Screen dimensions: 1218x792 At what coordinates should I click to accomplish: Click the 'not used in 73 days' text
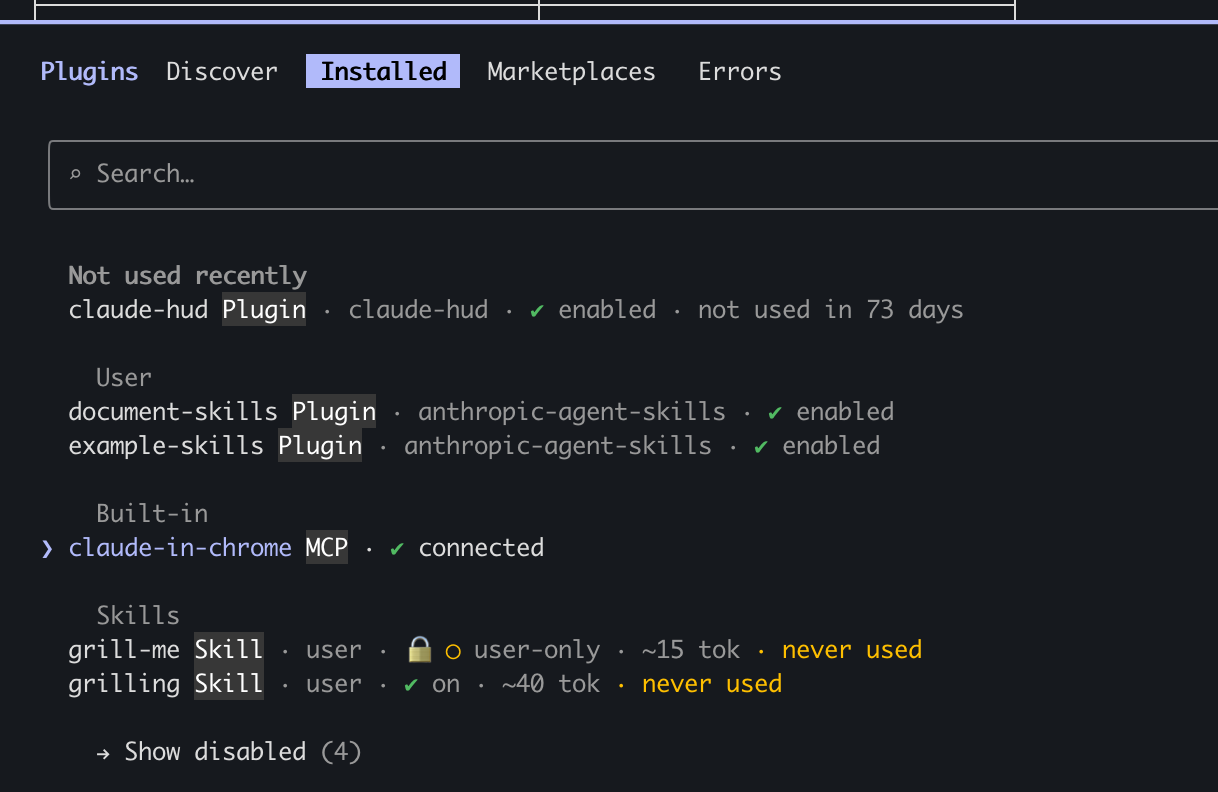tap(830, 310)
